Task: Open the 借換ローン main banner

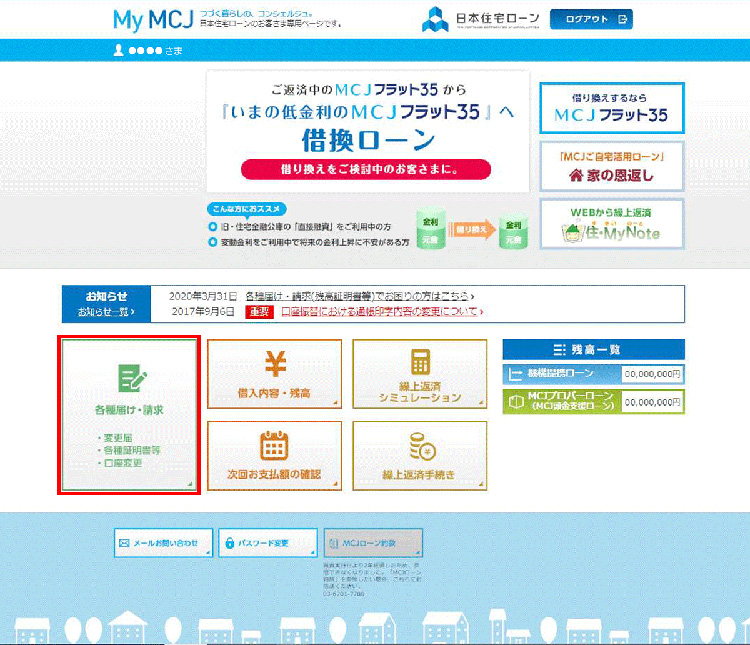Action: click(x=368, y=131)
